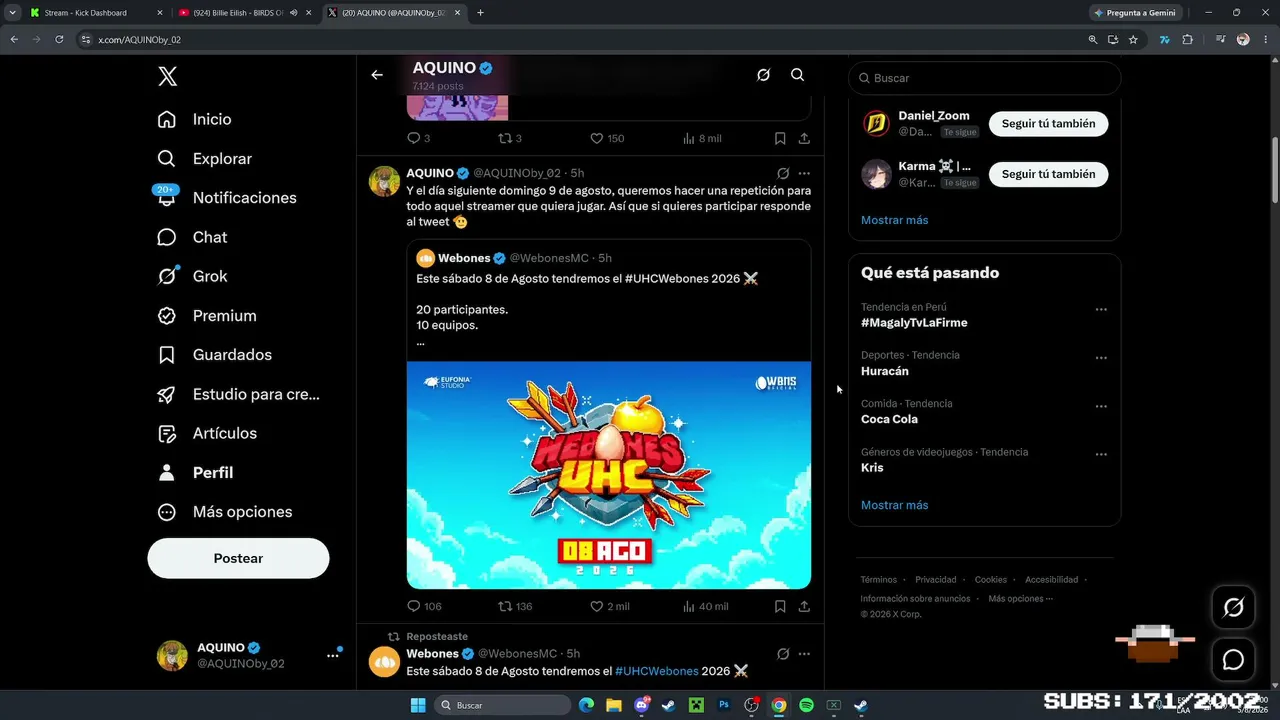This screenshot has height=720, width=1280.
Task: Mute the Billie Eilish tab audio
Action: point(293,13)
